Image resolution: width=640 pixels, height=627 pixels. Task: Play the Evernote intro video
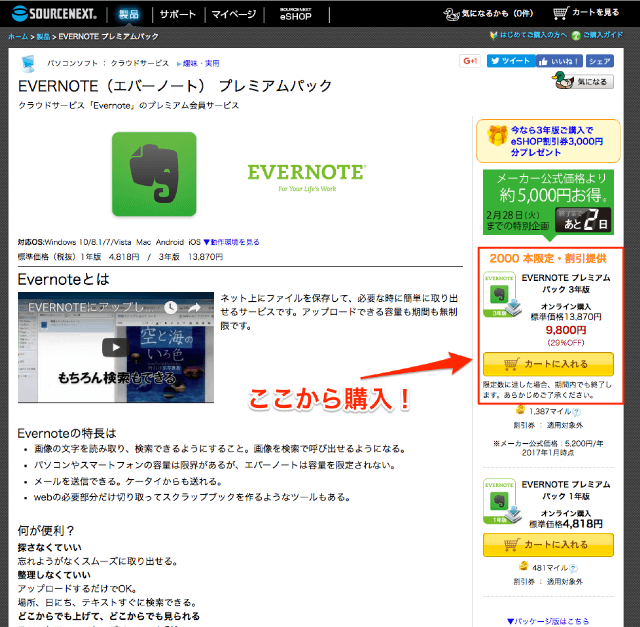coord(116,347)
